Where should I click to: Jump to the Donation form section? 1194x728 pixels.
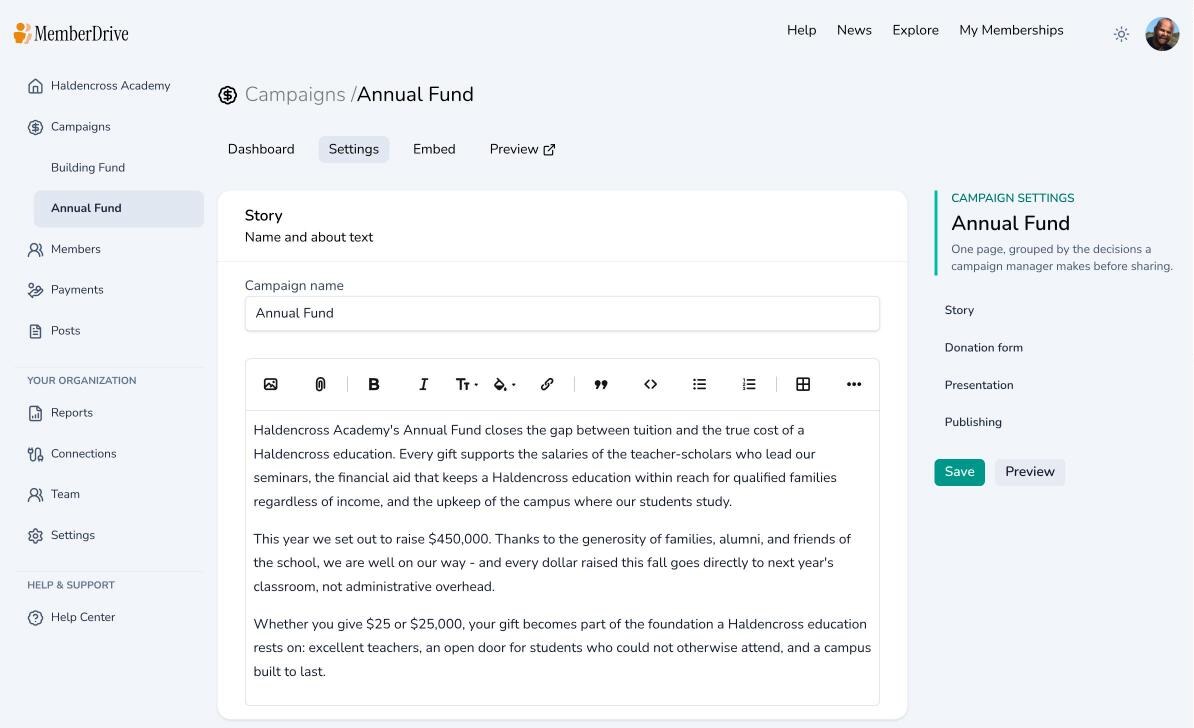(983, 347)
